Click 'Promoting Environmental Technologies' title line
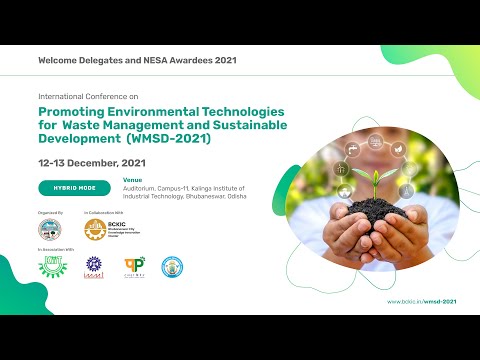Screen dimensions: 480x360 tap(161, 112)
